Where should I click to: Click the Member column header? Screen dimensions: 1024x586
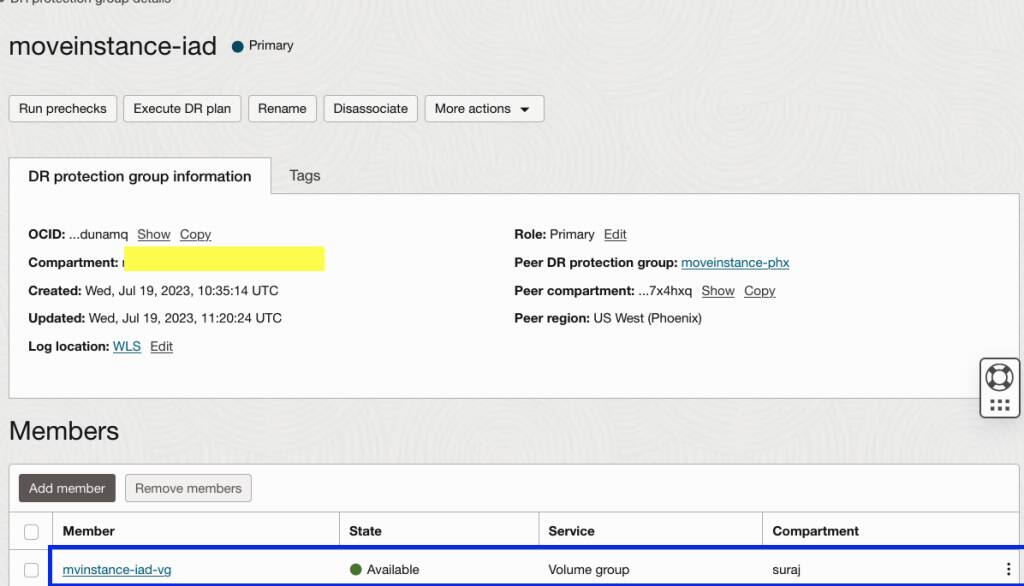point(89,531)
